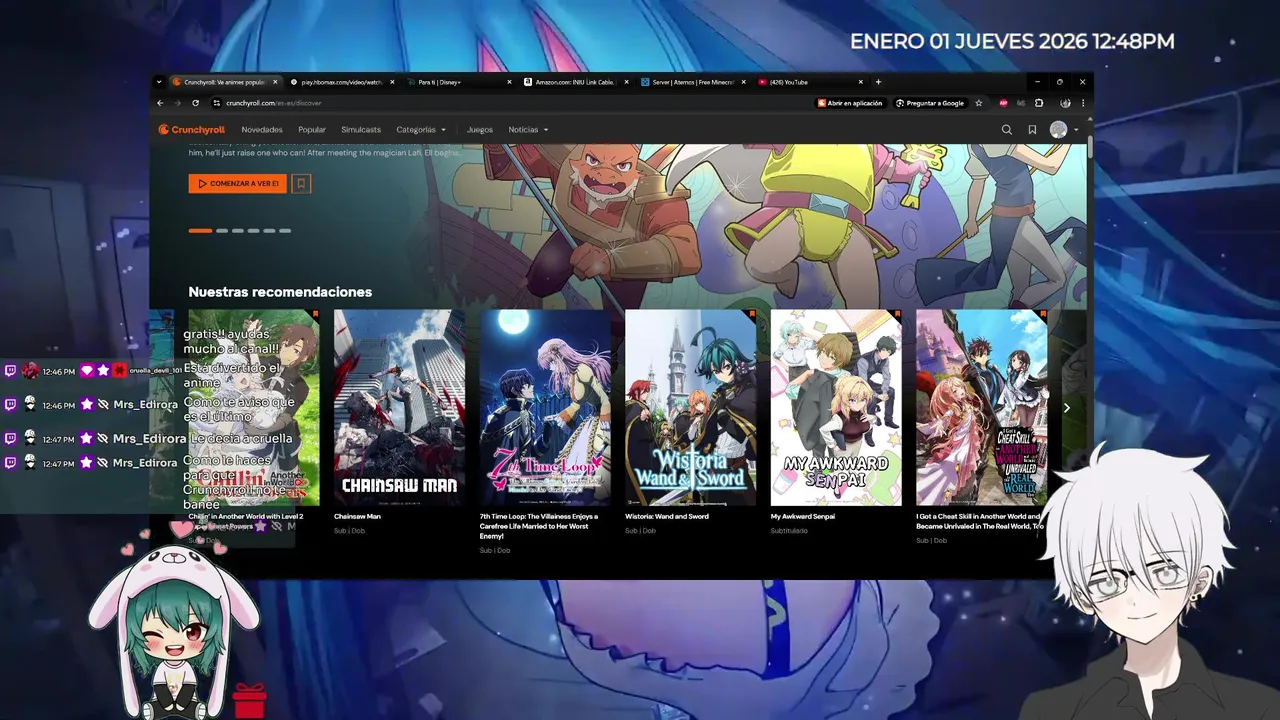Open the Crunchyroll home logo

click(x=191, y=129)
